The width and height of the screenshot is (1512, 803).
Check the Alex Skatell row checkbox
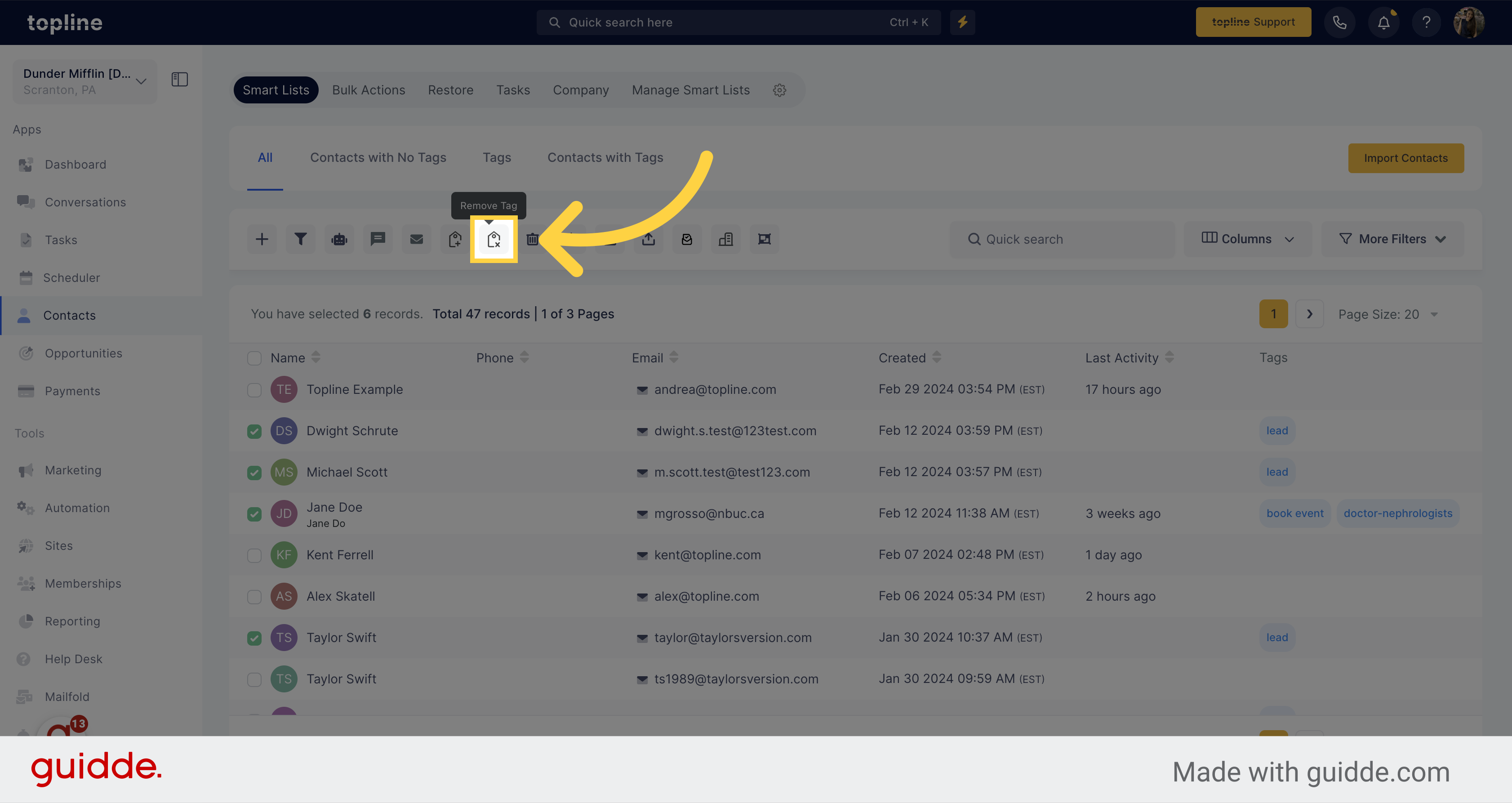254,597
